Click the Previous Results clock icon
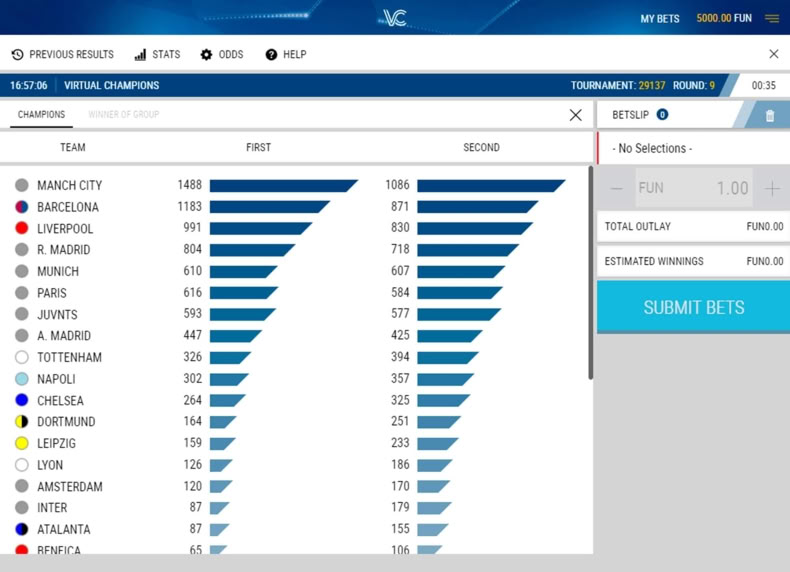Viewport: 790px width, 572px height. 18,54
